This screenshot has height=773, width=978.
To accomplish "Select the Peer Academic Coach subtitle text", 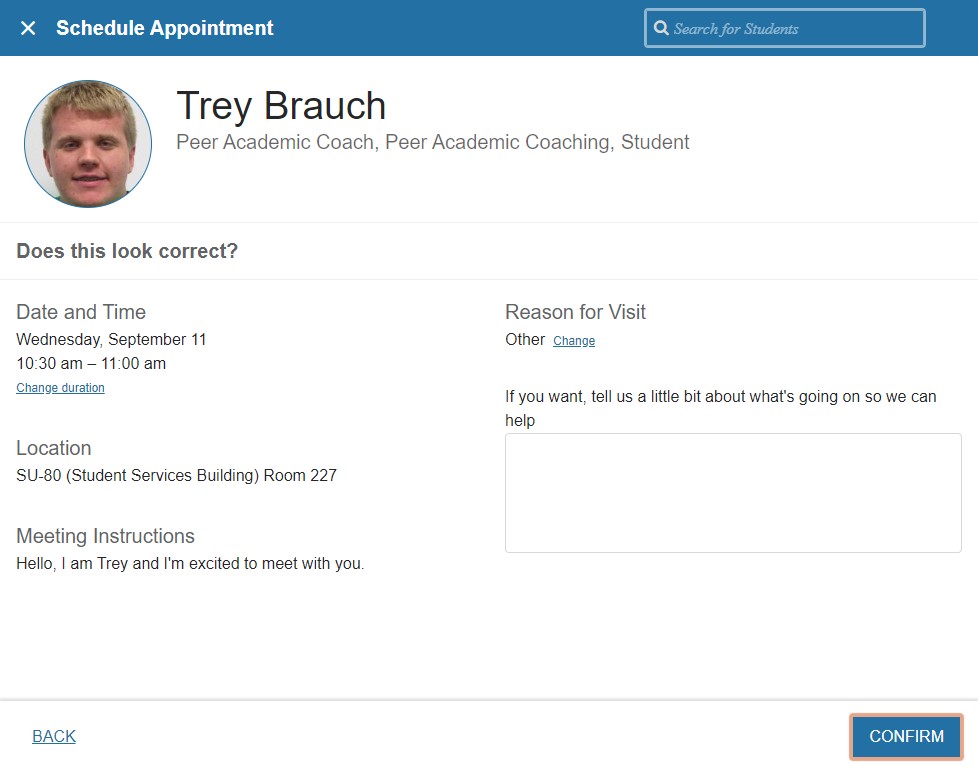I will tap(432, 142).
